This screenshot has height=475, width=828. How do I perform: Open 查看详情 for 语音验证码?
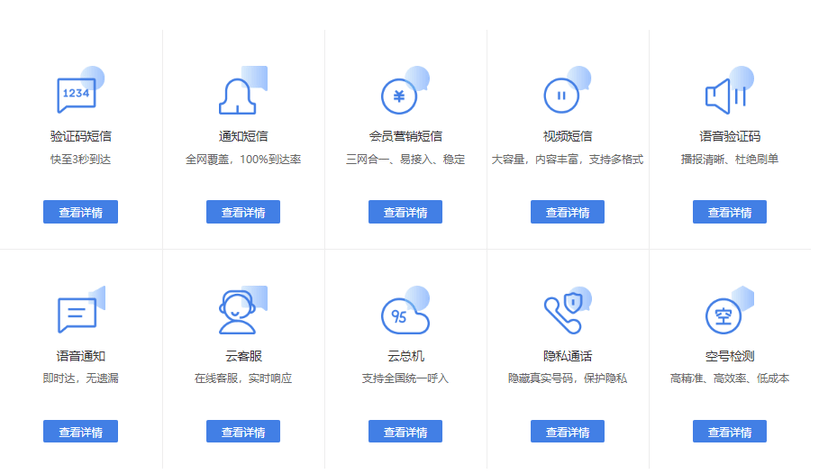tap(729, 212)
